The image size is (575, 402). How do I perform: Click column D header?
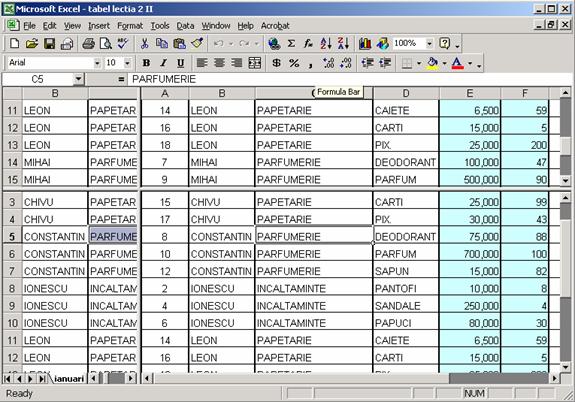click(406, 94)
